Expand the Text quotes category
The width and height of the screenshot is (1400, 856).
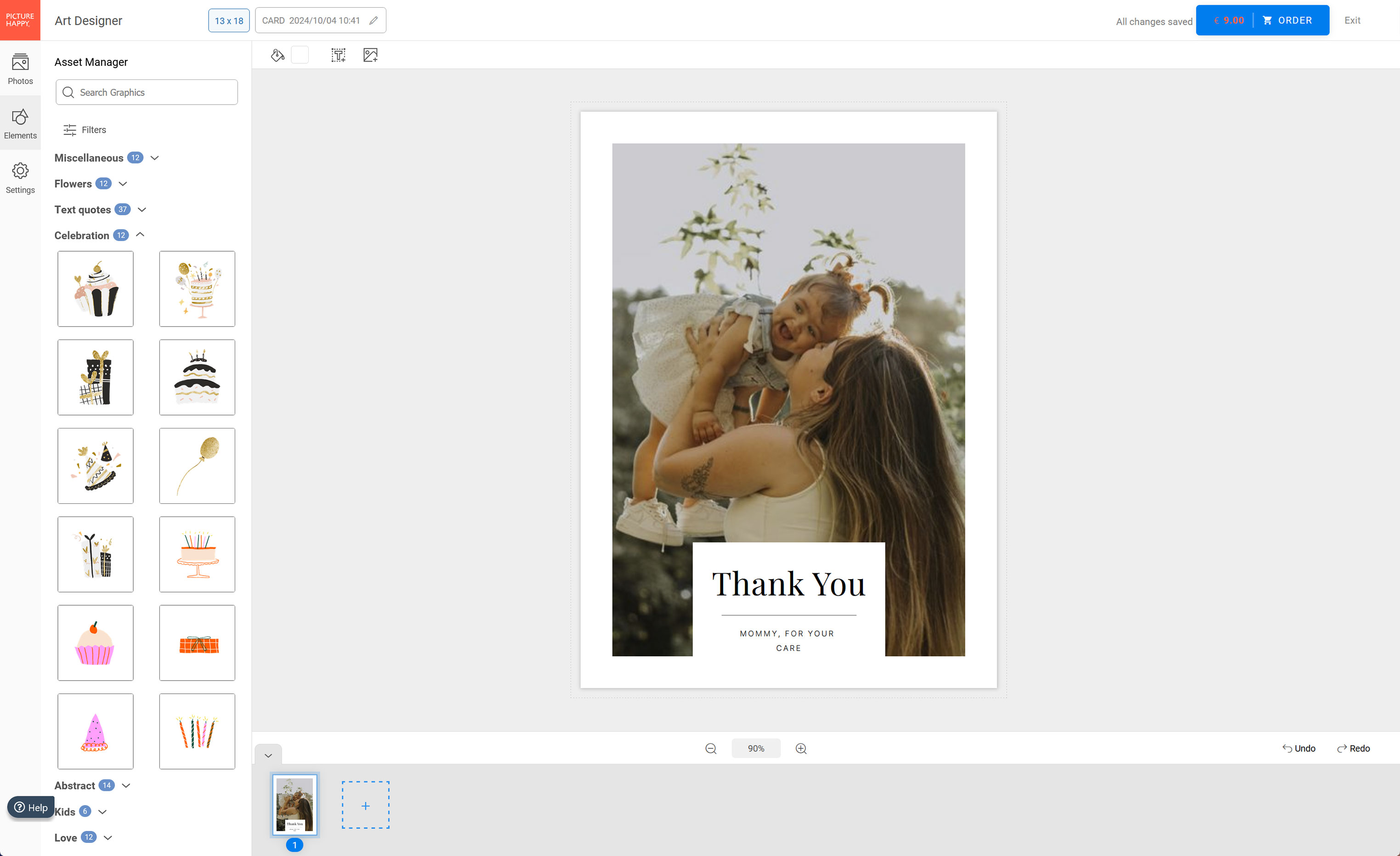[x=142, y=209]
